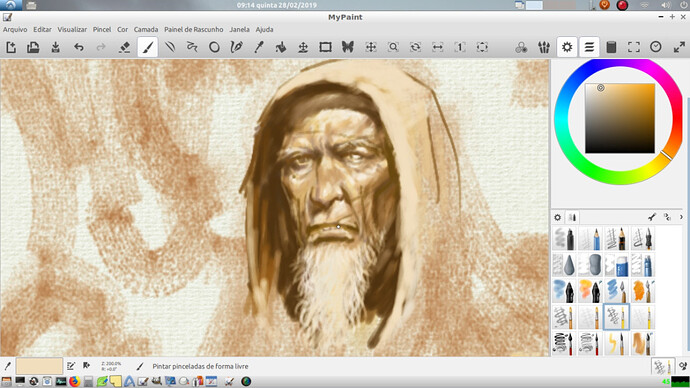
Task: Open the Visualizar menu
Action: (x=72, y=29)
